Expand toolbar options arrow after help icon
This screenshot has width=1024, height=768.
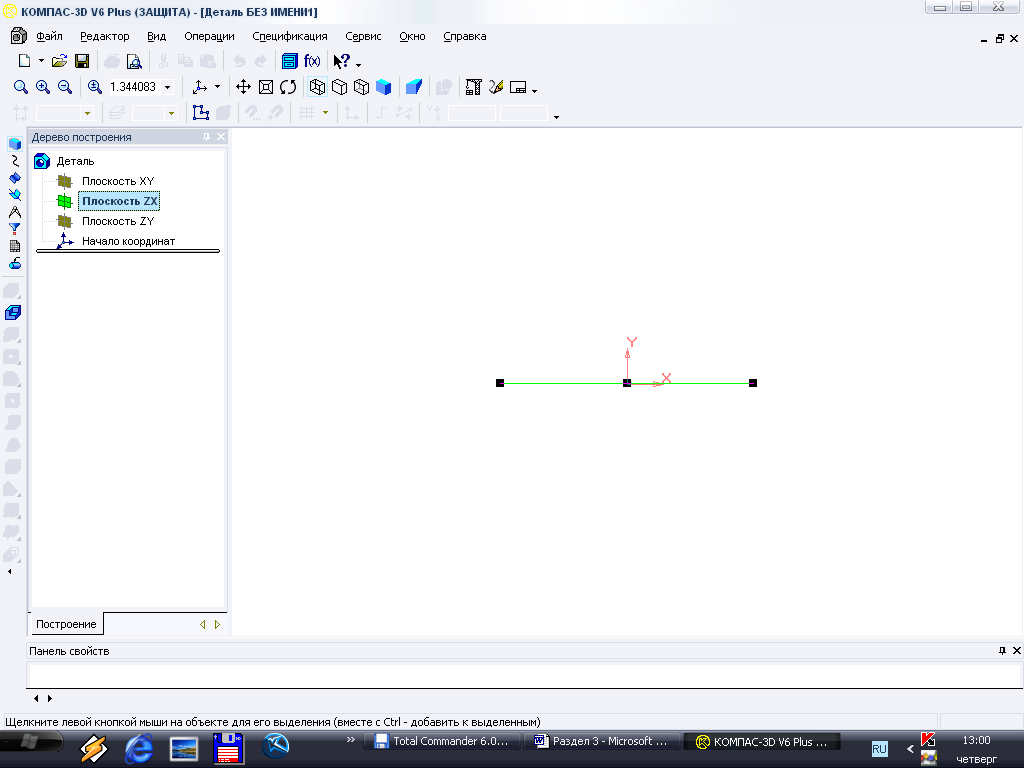click(359, 65)
